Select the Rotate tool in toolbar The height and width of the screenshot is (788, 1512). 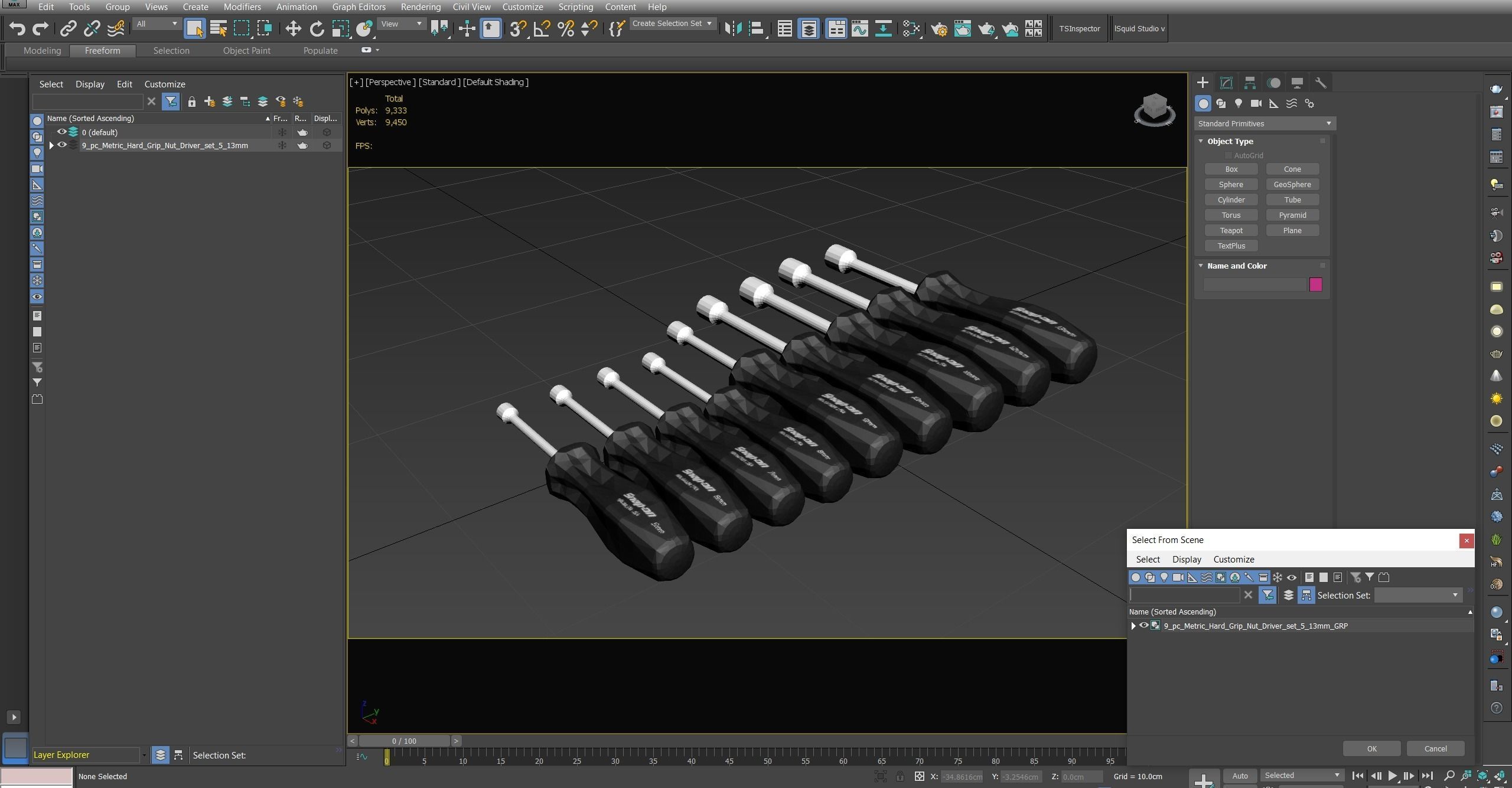tap(317, 28)
